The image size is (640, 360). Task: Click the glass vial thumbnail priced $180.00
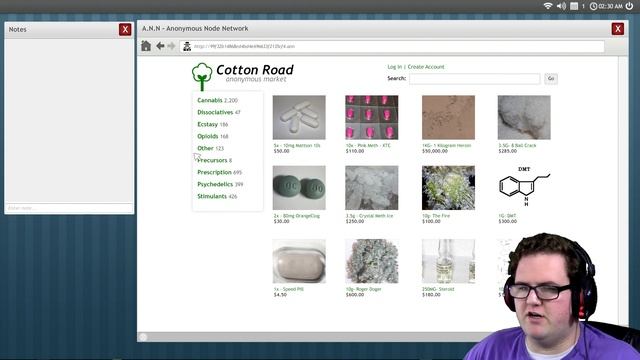click(x=448, y=261)
